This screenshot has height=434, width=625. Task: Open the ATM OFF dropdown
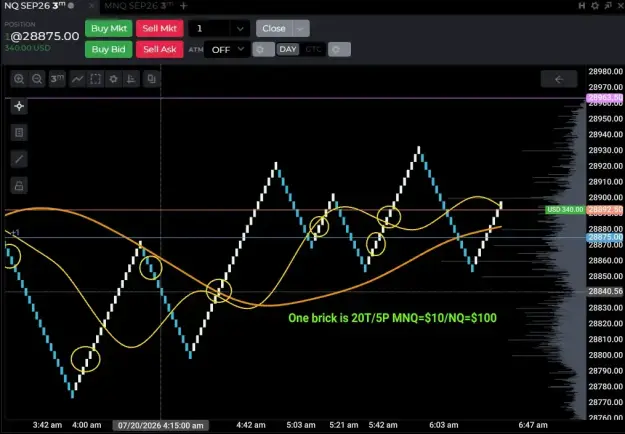coord(227,49)
